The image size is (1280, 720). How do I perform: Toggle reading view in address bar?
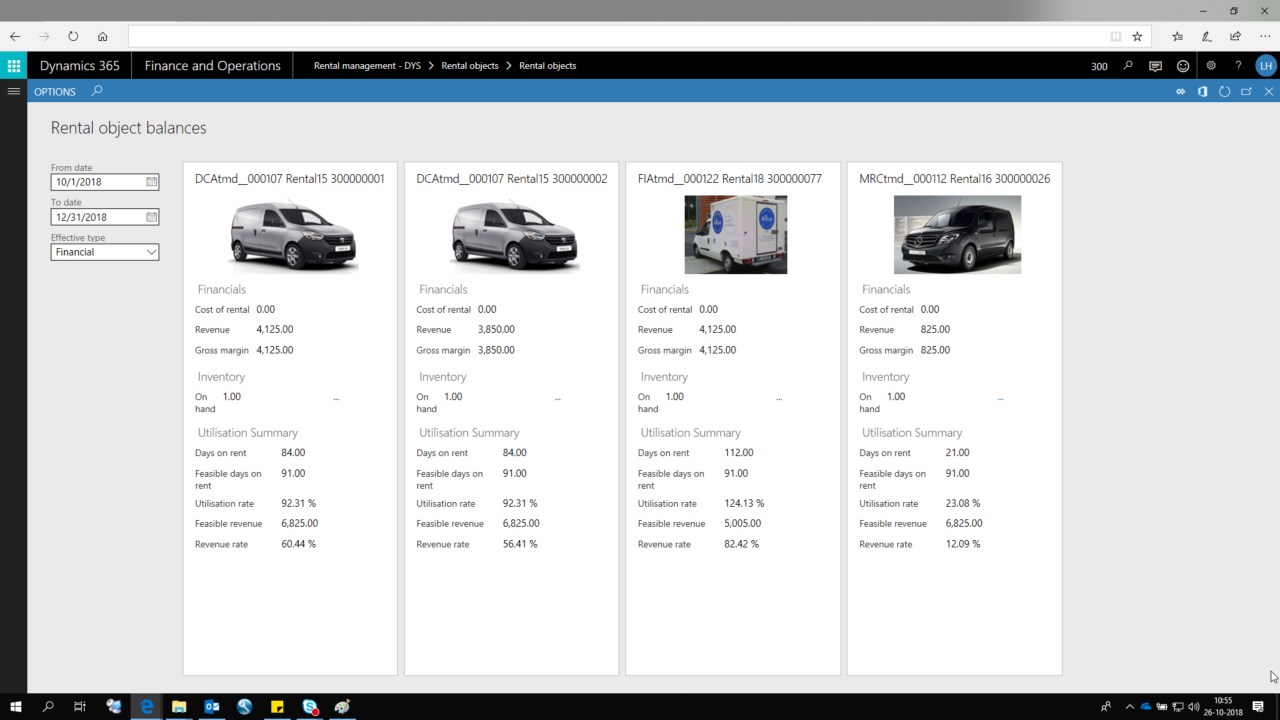pyautogui.click(x=1116, y=36)
